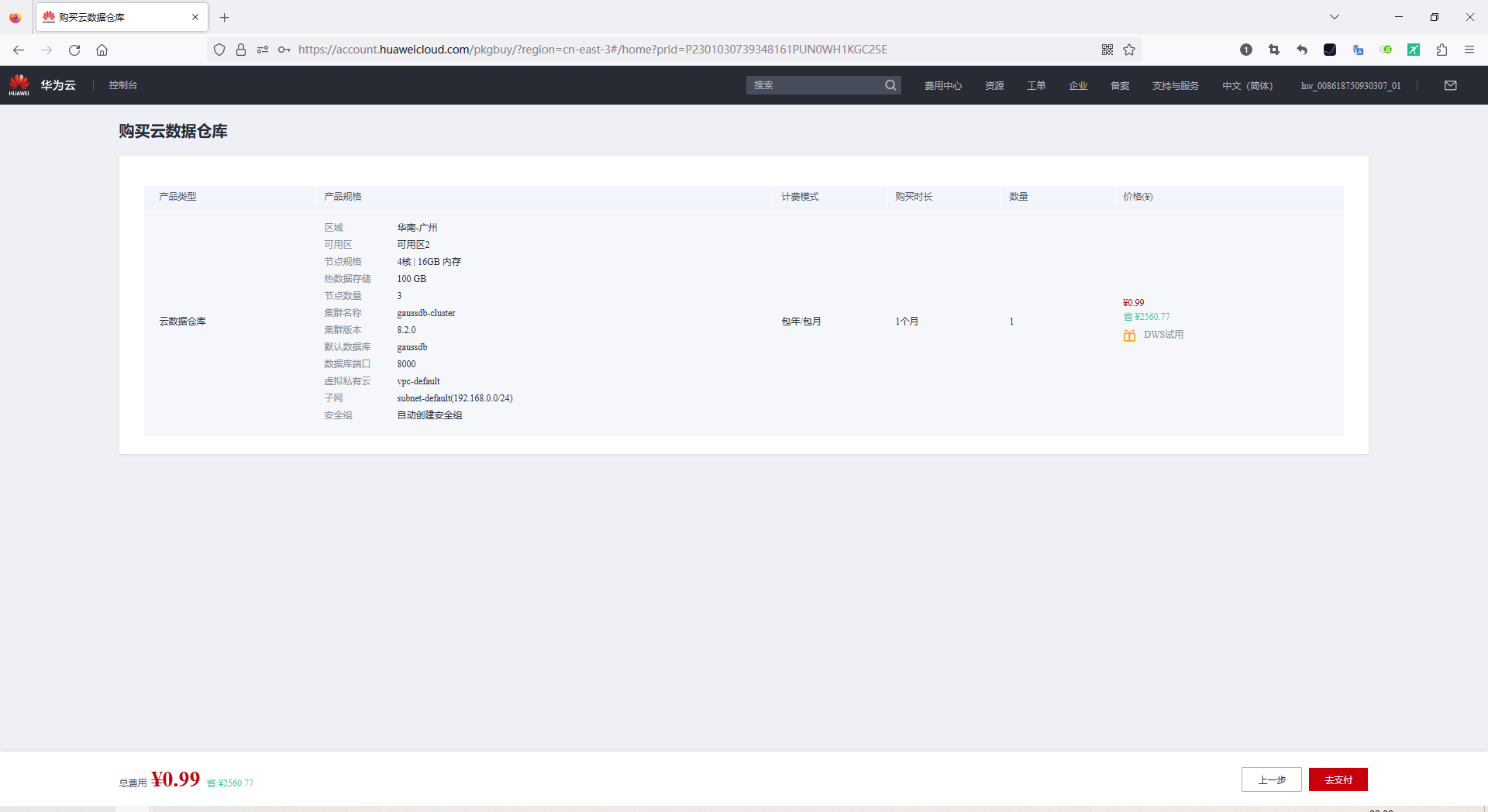Open the hw_008618750930307_01 account menu
Screen dimensions: 1488x812
[x=1351, y=85]
